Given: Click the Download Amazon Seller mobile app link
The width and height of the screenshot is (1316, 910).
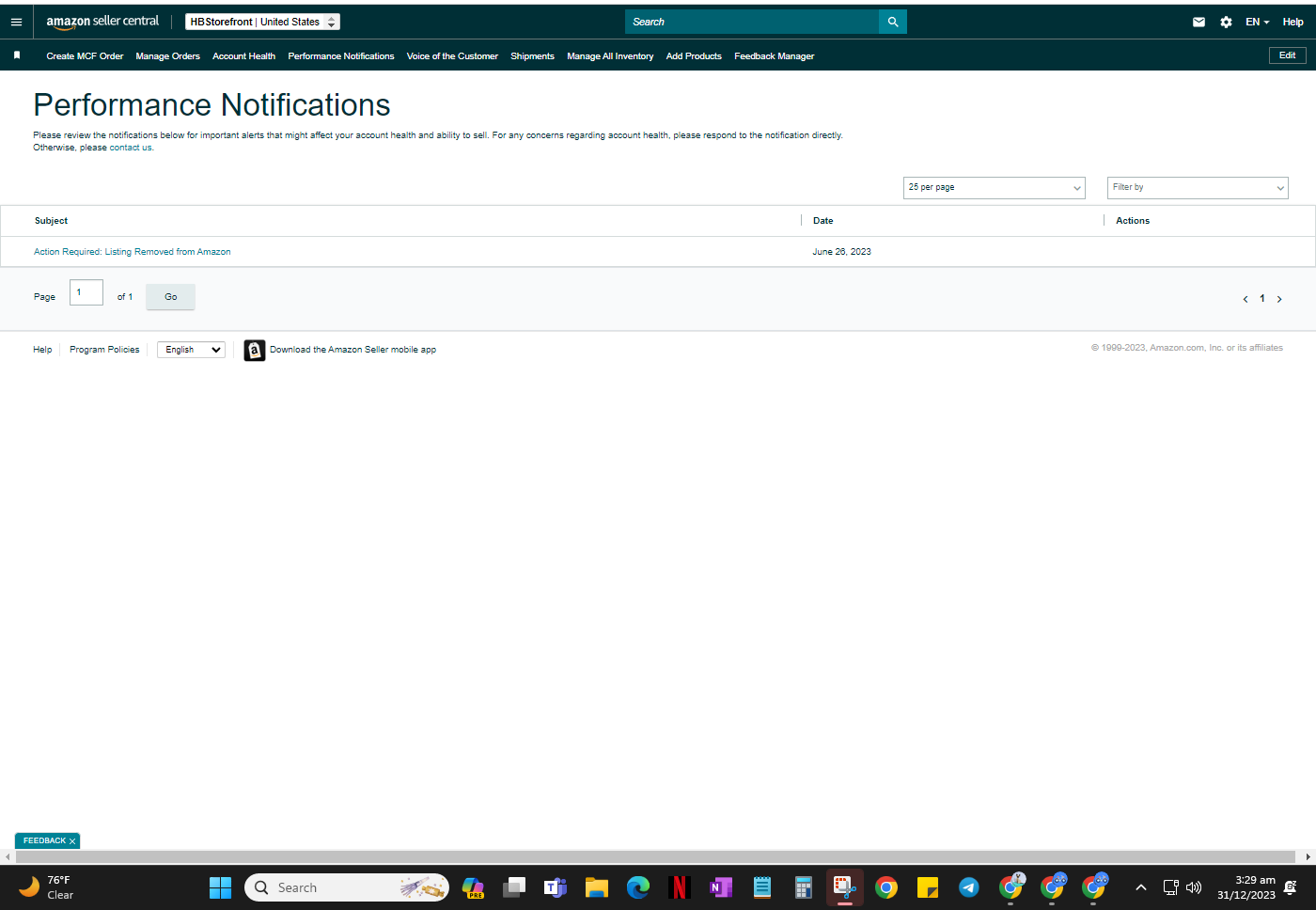Looking at the screenshot, I should point(352,350).
